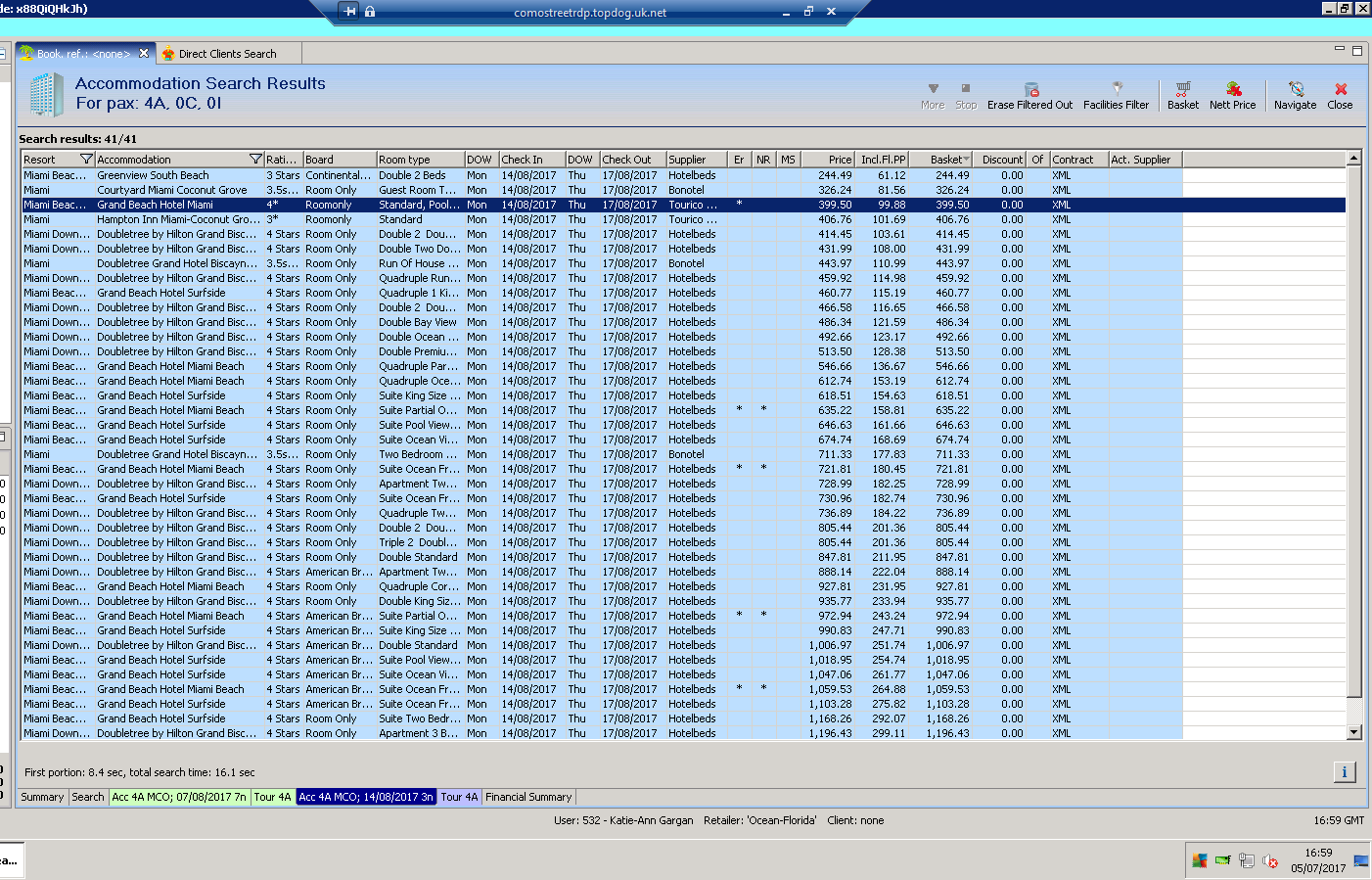
Task: Sort by the Supplier column header
Action: click(697, 160)
